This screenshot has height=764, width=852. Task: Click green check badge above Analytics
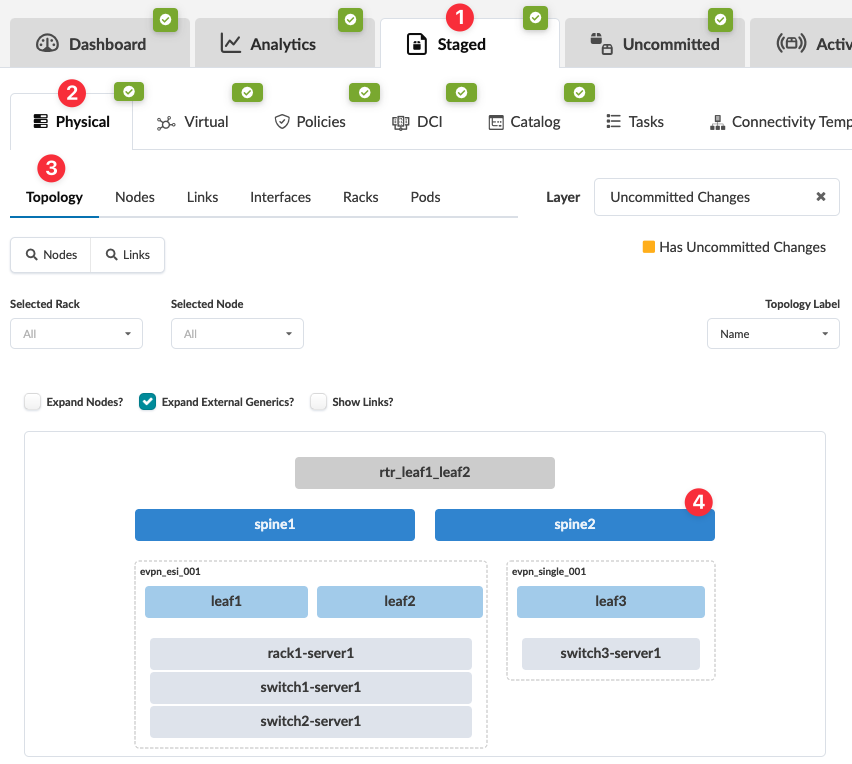[x=350, y=20]
